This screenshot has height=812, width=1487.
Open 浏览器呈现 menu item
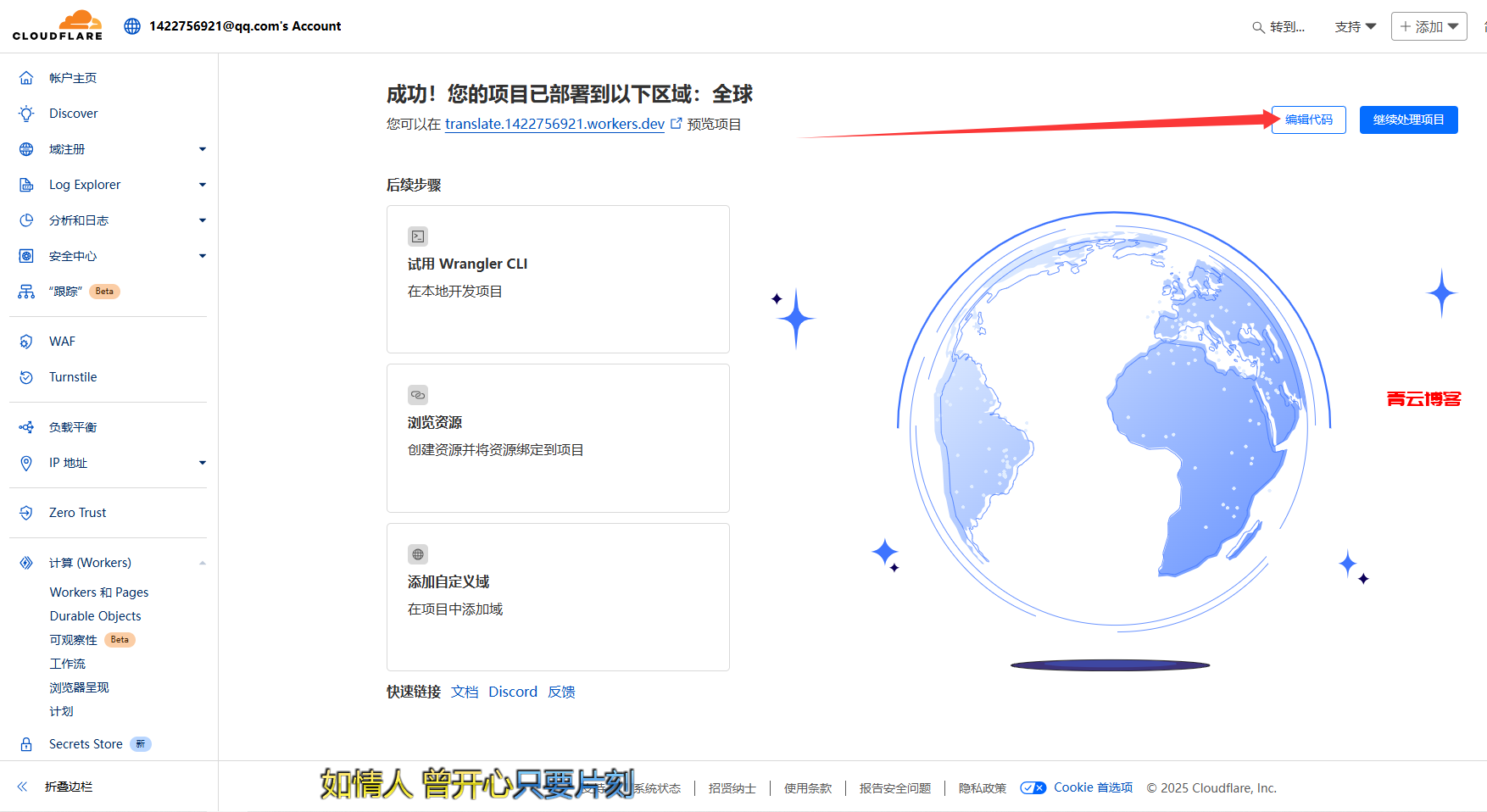tap(80, 687)
